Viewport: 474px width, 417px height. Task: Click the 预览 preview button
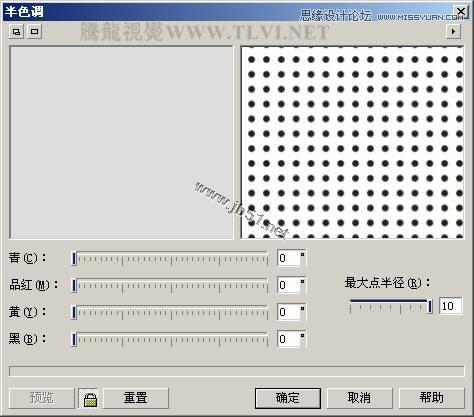click(x=42, y=398)
